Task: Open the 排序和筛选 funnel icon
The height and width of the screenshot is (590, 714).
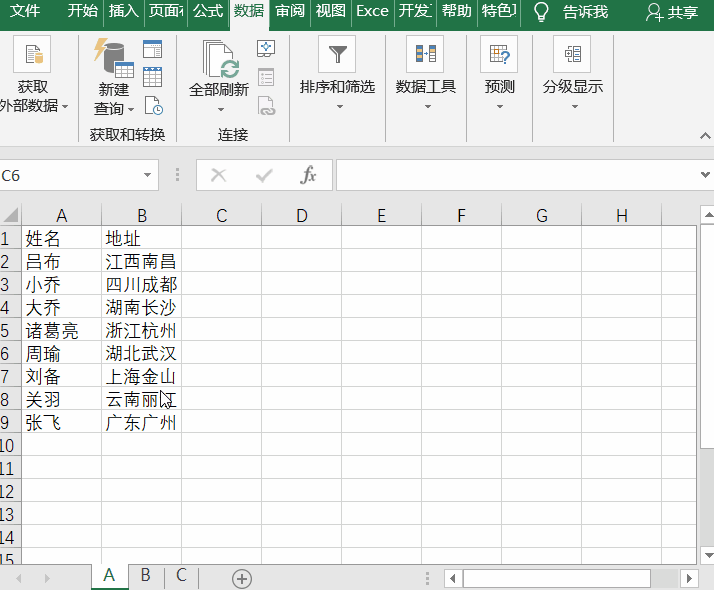Action: [x=337, y=54]
